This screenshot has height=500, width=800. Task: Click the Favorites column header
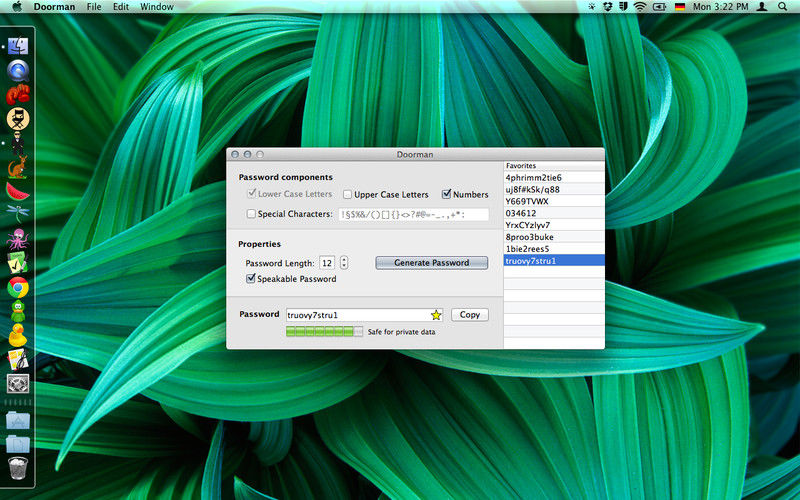pos(554,166)
